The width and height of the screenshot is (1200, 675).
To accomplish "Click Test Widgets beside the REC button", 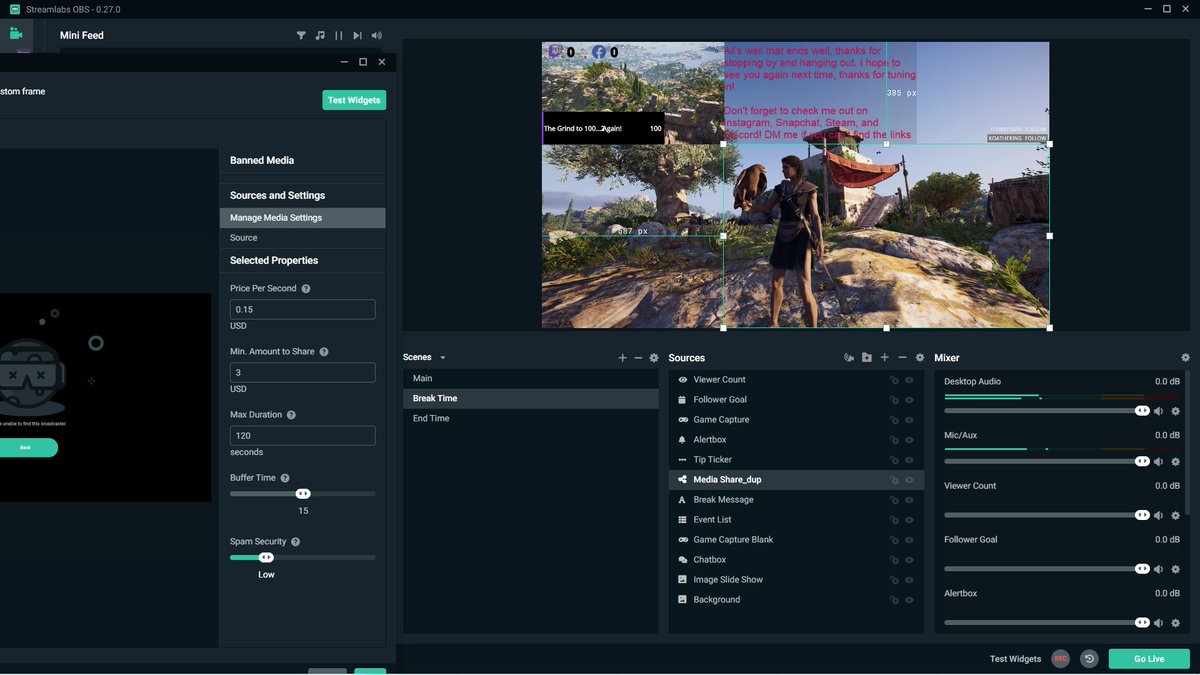I will [x=1015, y=659].
